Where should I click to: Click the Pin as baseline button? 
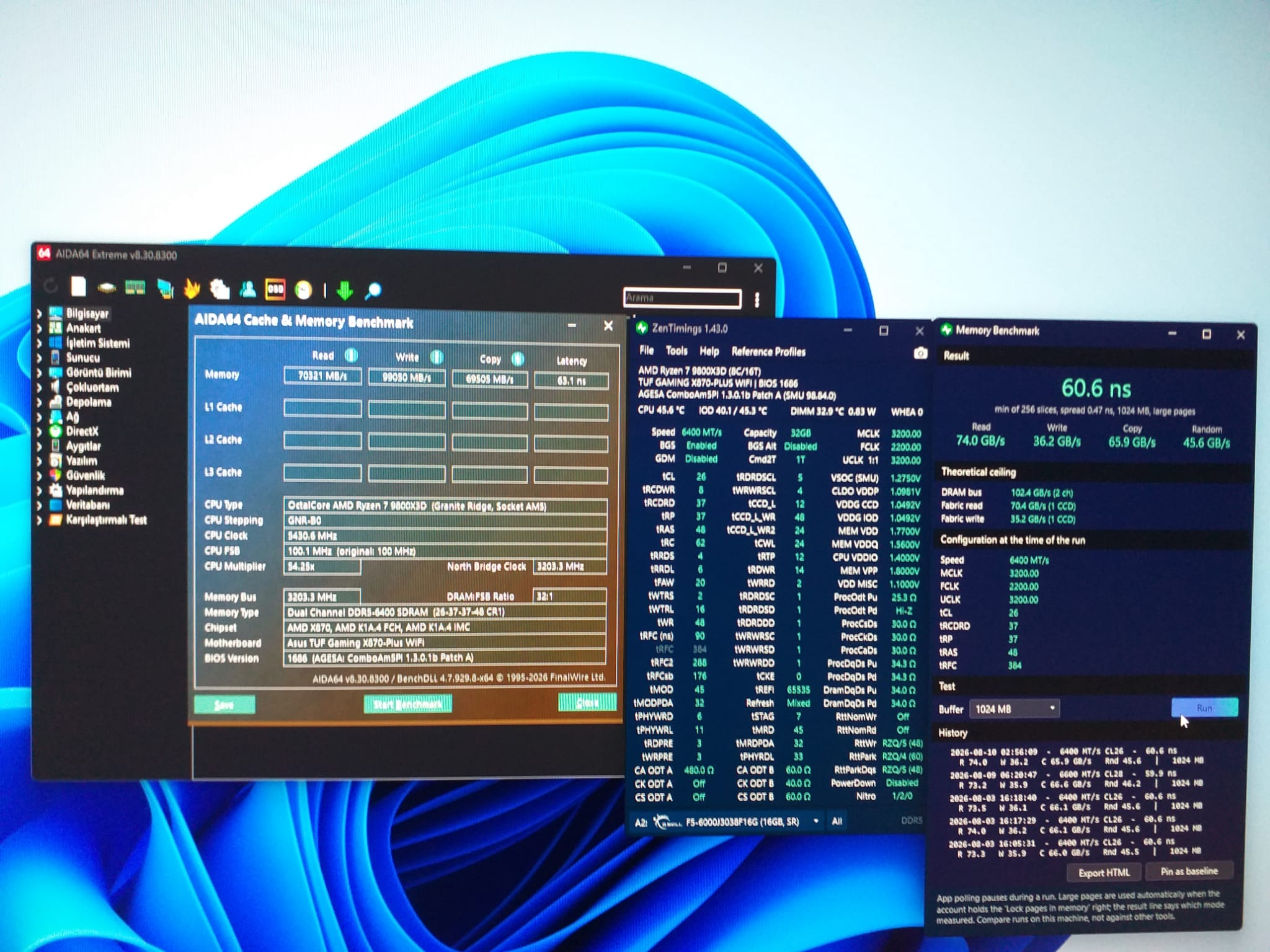click(1189, 871)
